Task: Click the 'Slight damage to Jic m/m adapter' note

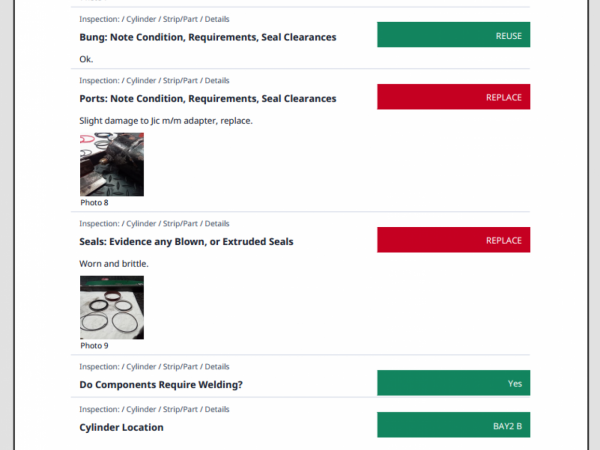Action: pyautogui.click(x=166, y=121)
